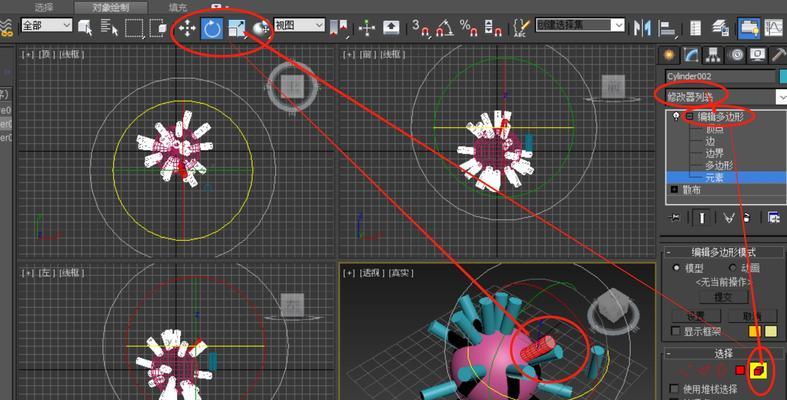Screen dimensions: 787x400
Task: Toggle the Window/Crossing selection icon
Action: pyautogui.click(x=158, y=28)
